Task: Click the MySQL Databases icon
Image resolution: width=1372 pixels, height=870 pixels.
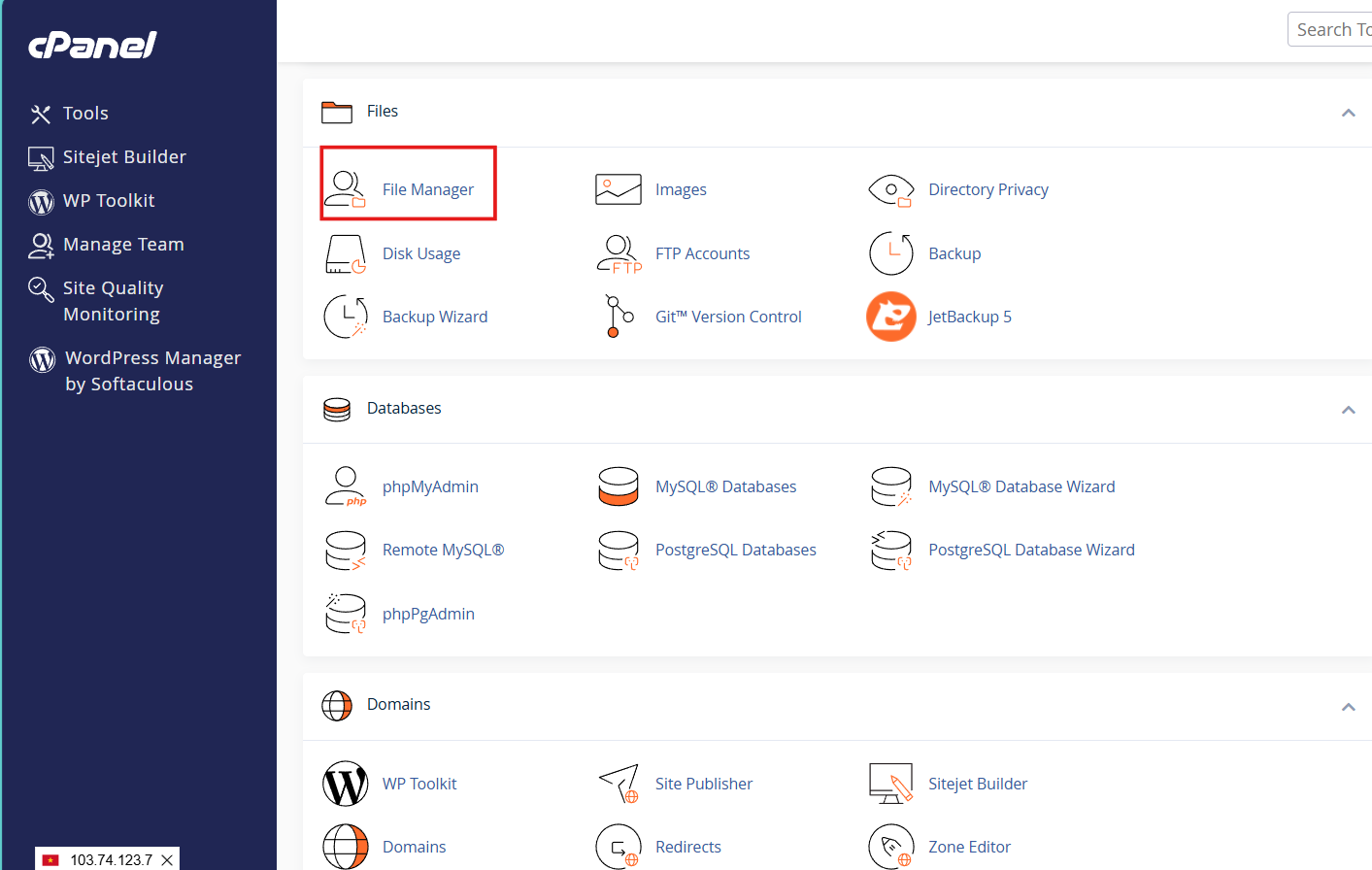Action: (619, 486)
